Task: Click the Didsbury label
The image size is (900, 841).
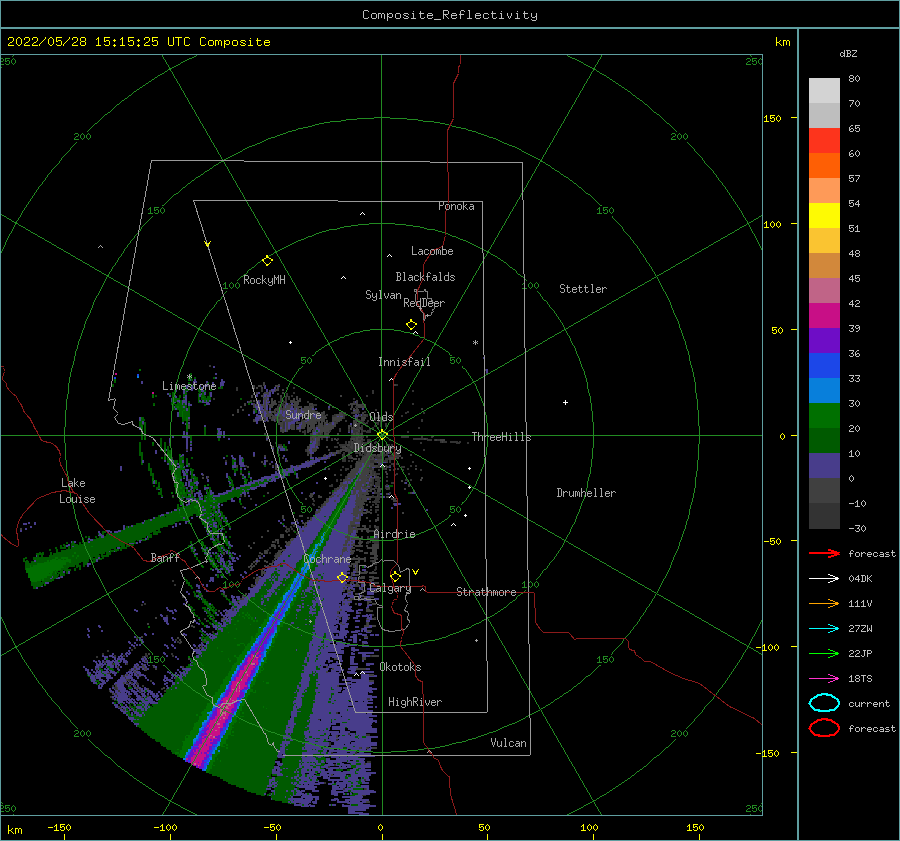Action: [377, 448]
